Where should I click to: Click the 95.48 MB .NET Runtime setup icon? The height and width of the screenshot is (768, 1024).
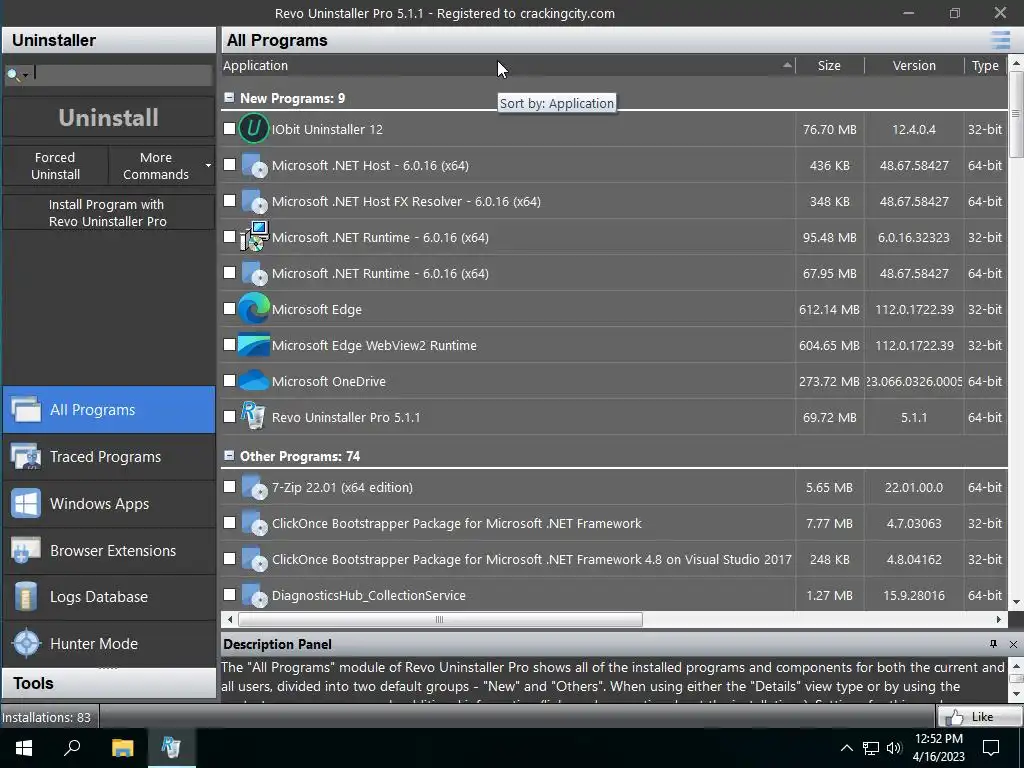254,236
